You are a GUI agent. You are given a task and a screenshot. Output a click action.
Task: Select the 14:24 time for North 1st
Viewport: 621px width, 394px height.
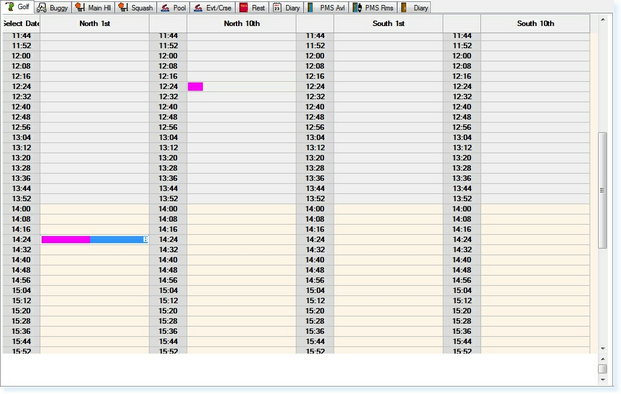click(21, 240)
